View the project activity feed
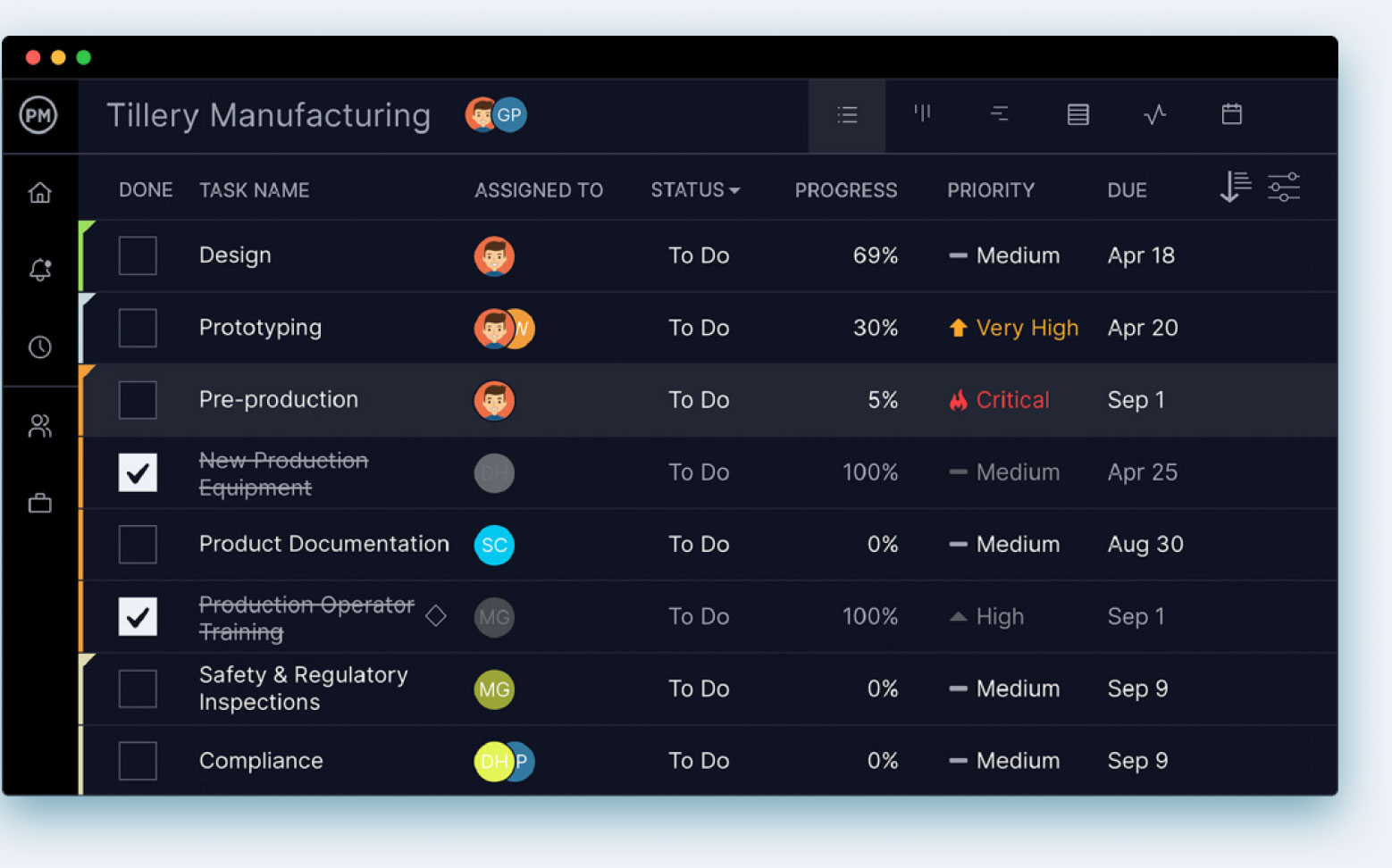 [1155, 114]
